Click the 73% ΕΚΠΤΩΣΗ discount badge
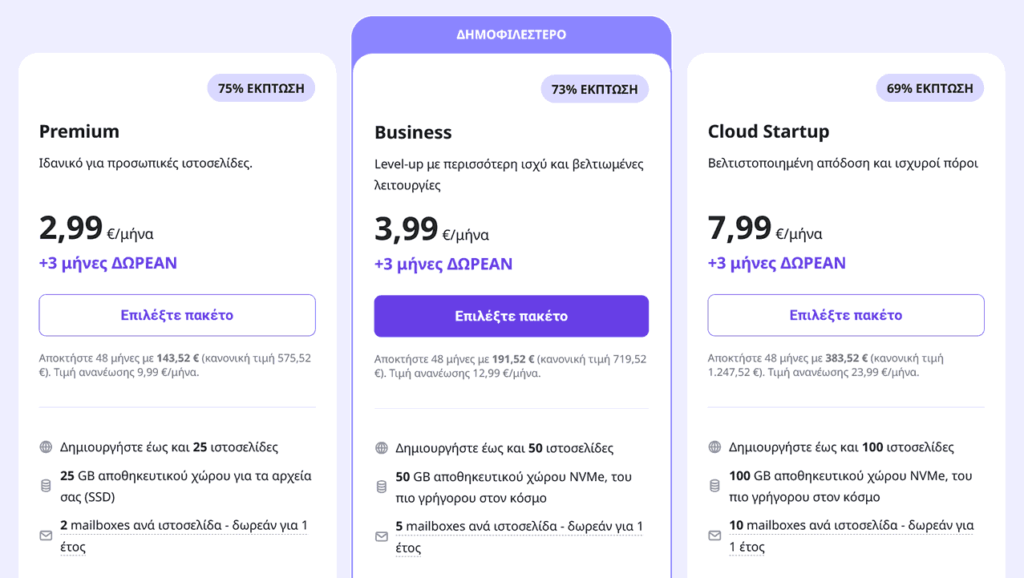Screen dimensions: 1024x578 coord(594,89)
